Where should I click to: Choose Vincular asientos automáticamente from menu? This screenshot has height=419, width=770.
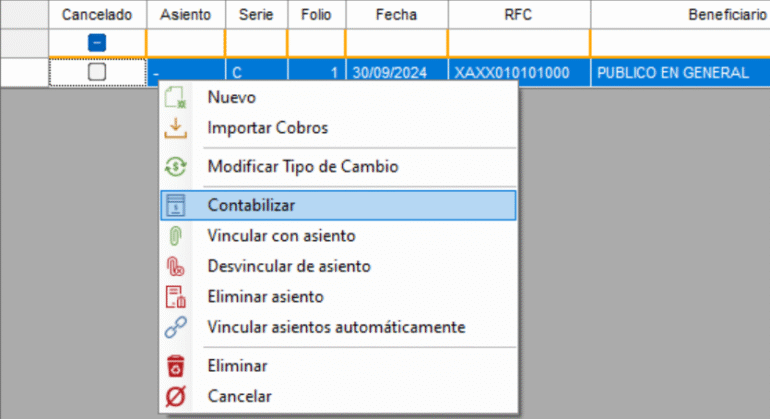[x=336, y=327]
